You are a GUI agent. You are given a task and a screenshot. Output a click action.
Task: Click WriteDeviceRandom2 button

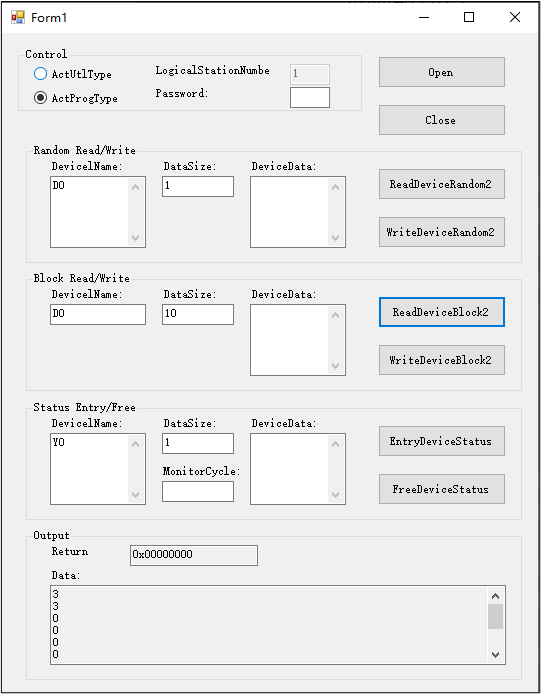(x=441, y=232)
